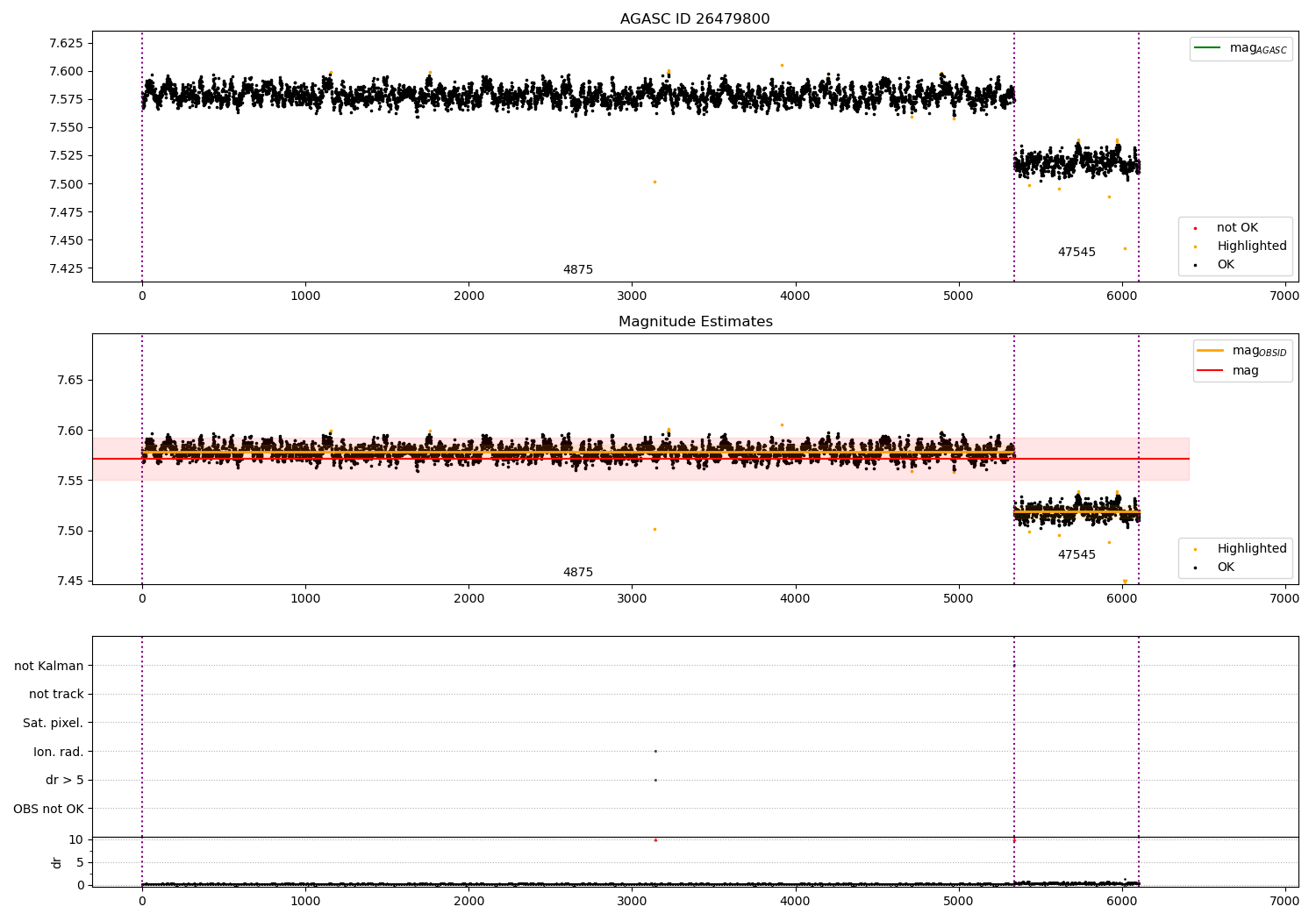
Task: Click the 'OBS not OK' row label
Action: point(48,809)
